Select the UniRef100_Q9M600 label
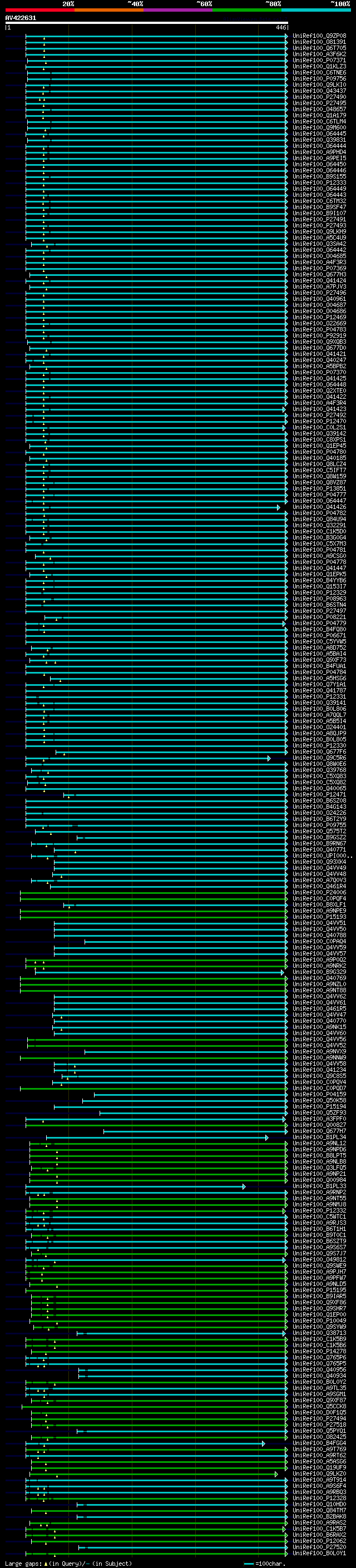 [319, 127]
